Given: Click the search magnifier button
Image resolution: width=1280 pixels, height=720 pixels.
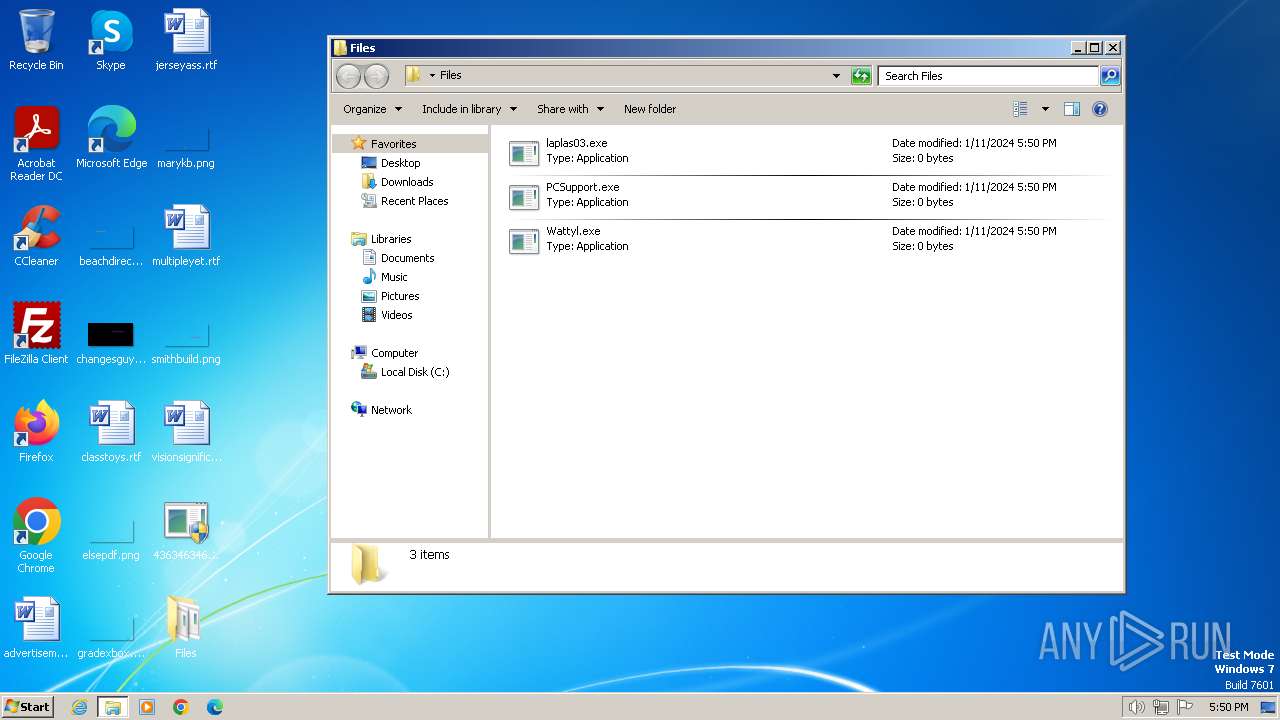Looking at the screenshot, I should [x=1109, y=76].
